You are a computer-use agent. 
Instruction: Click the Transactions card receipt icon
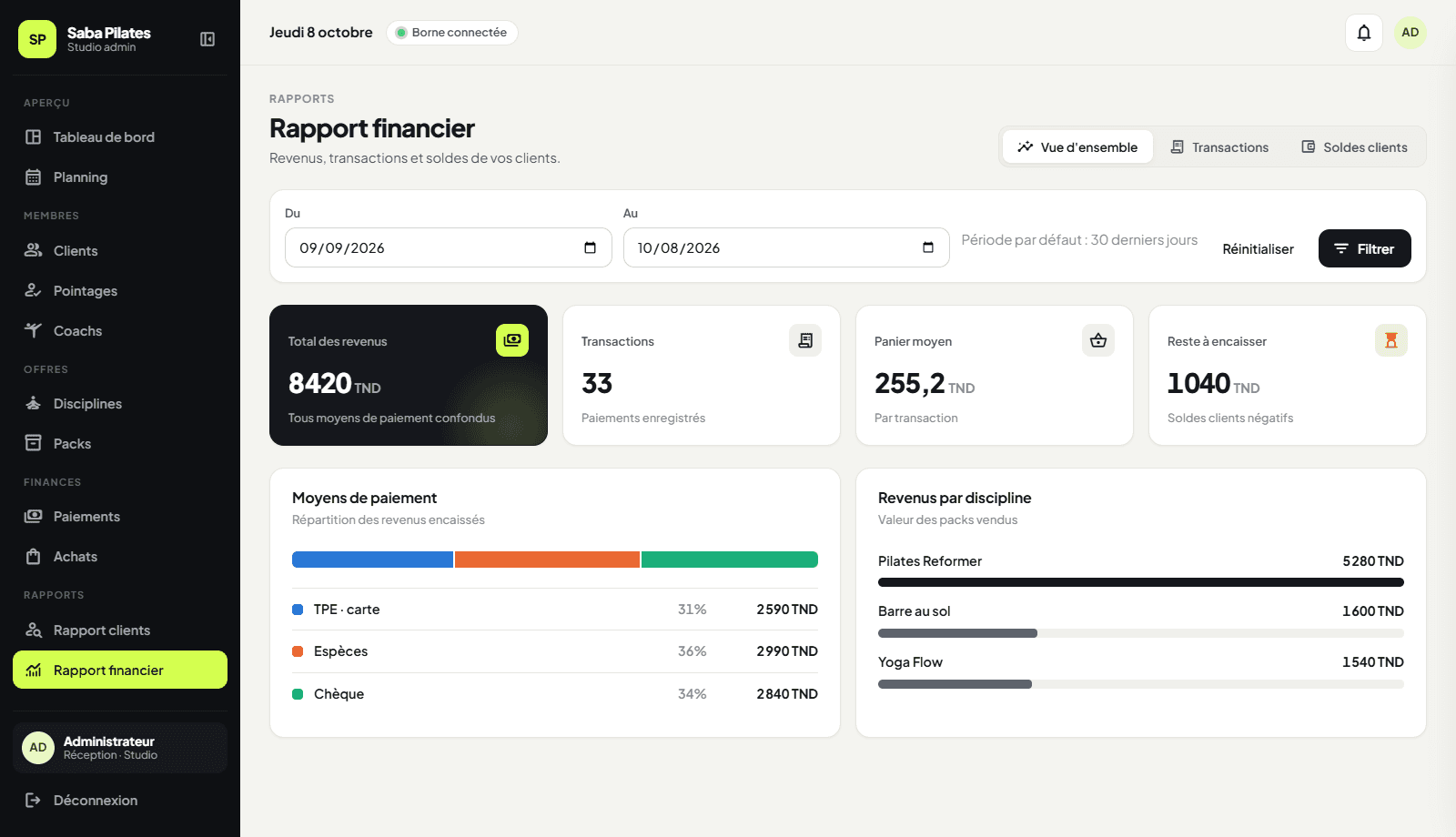[x=805, y=340]
